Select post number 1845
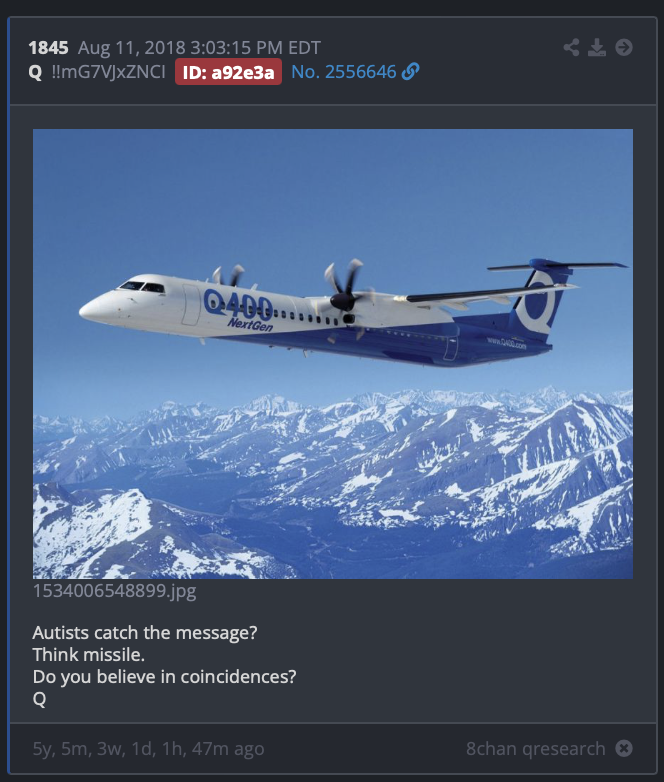 tap(48, 48)
